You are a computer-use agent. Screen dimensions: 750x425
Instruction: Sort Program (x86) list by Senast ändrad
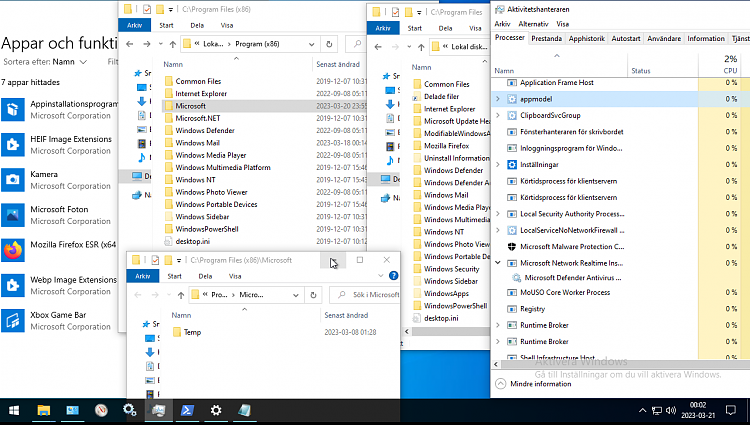tap(338, 64)
